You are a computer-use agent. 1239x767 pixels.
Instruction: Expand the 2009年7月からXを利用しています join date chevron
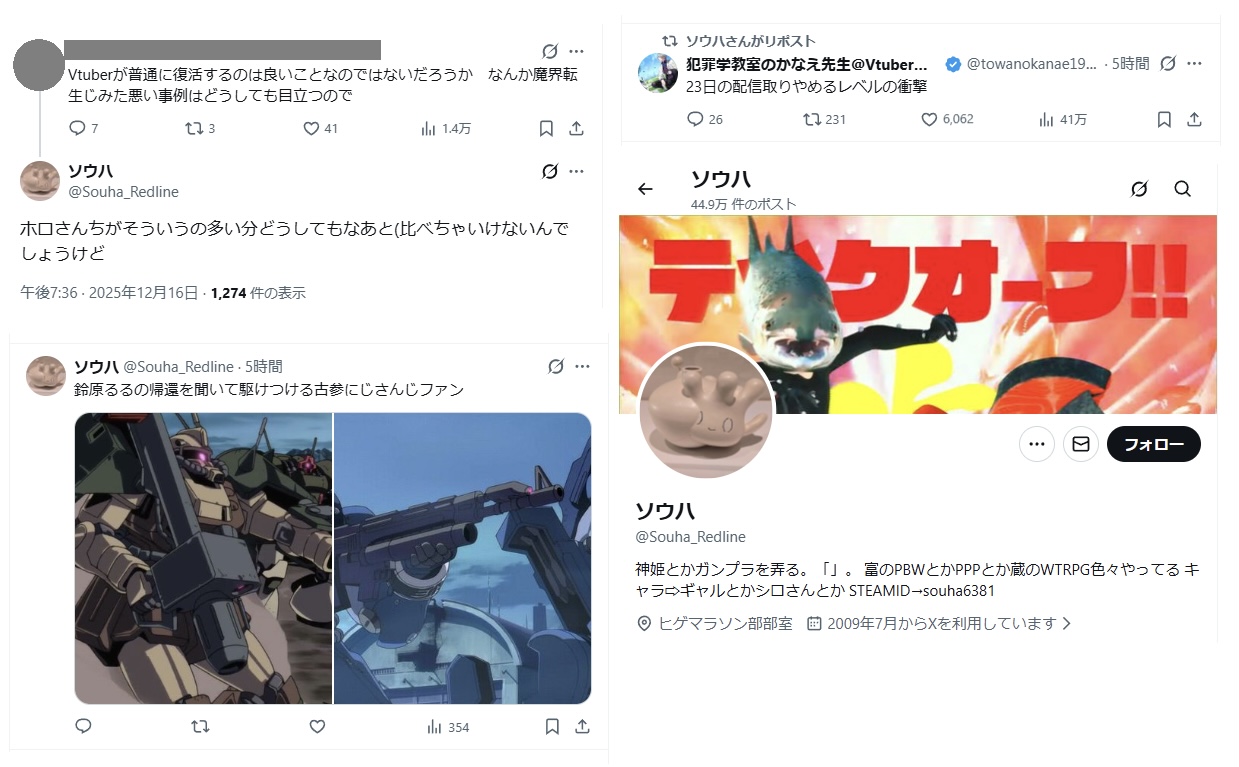pyautogui.click(x=1067, y=623)
